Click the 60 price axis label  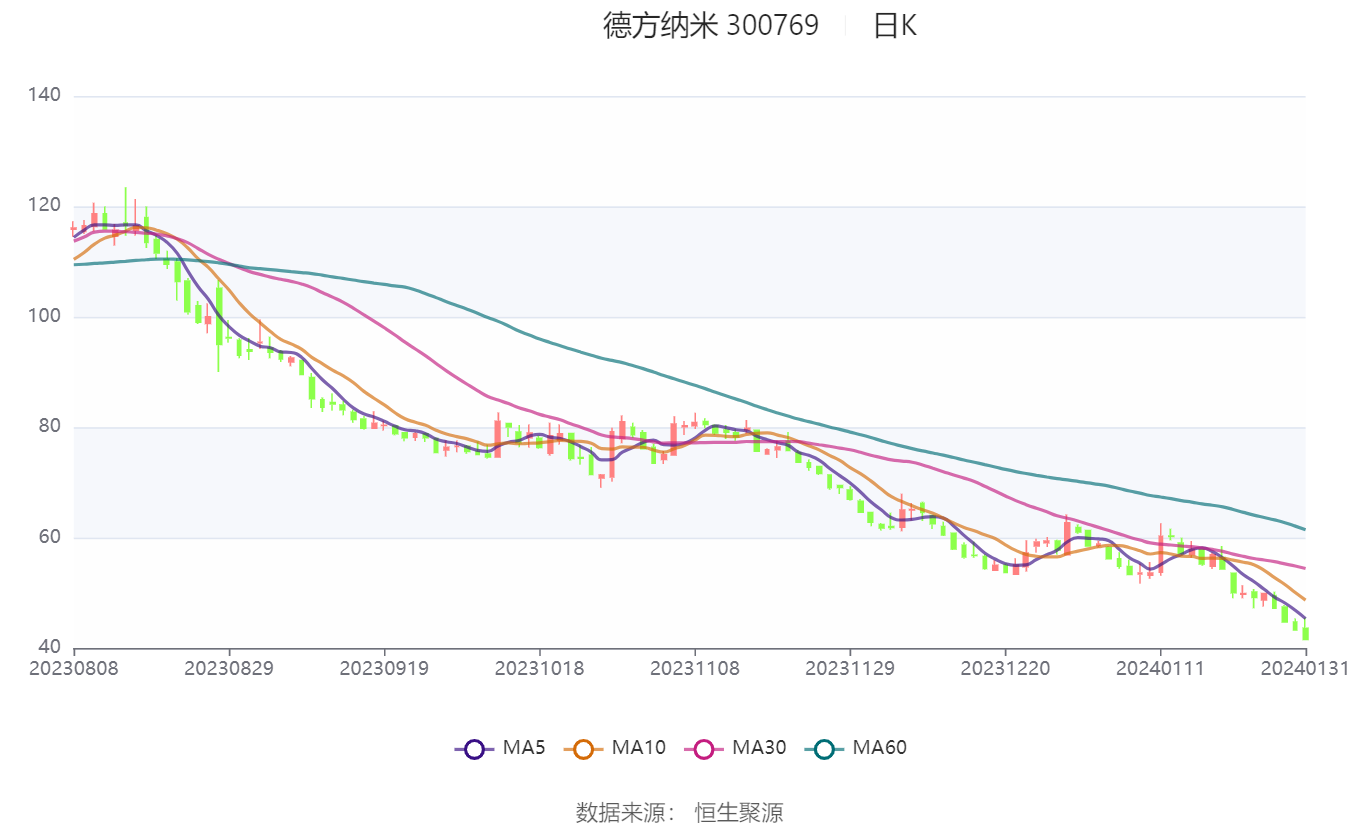(50, 537)
